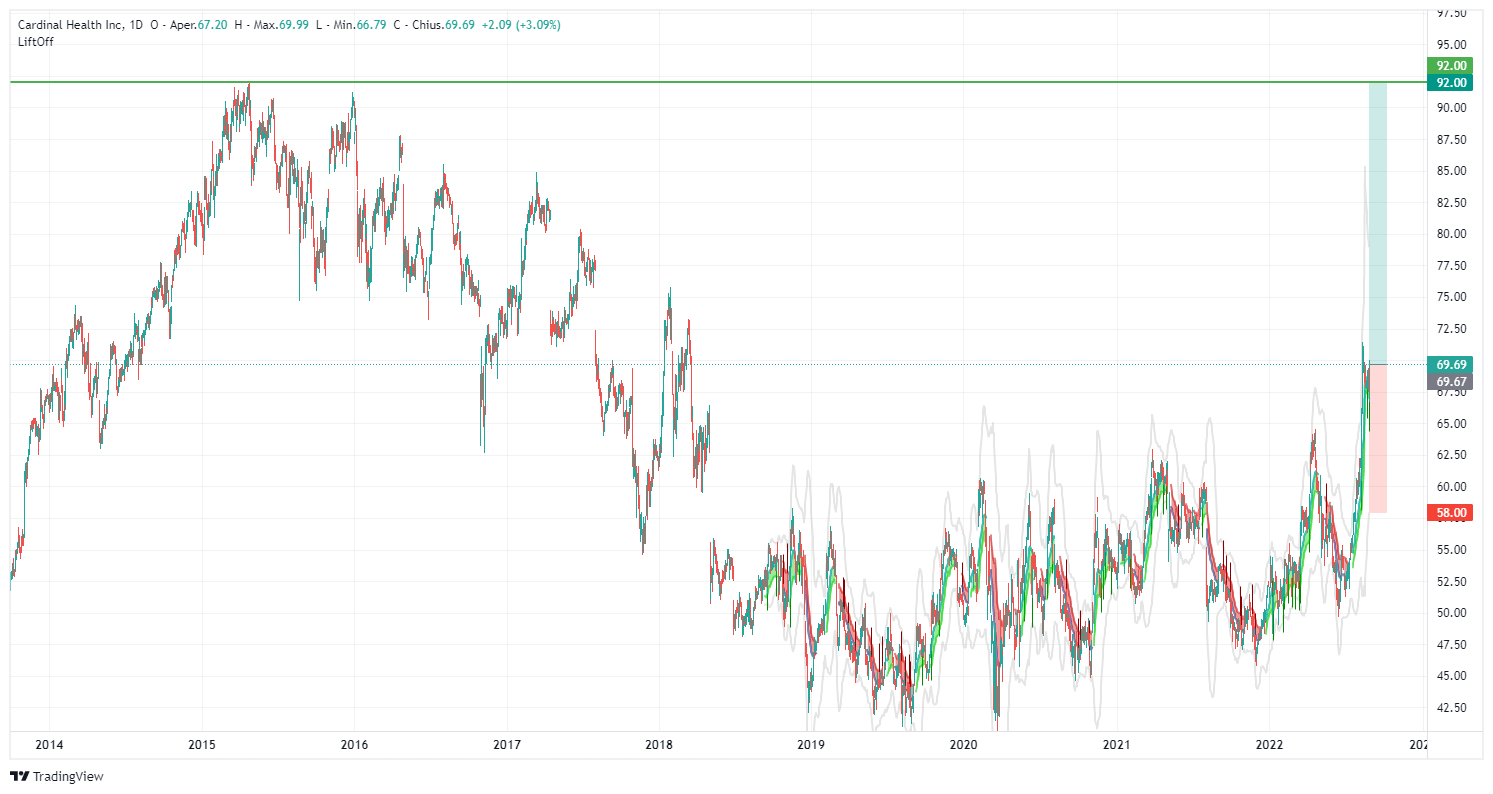Click the 52.50 price scale label
Image resolution: width=1493 pixels, height=794 pixels.
1451,582
